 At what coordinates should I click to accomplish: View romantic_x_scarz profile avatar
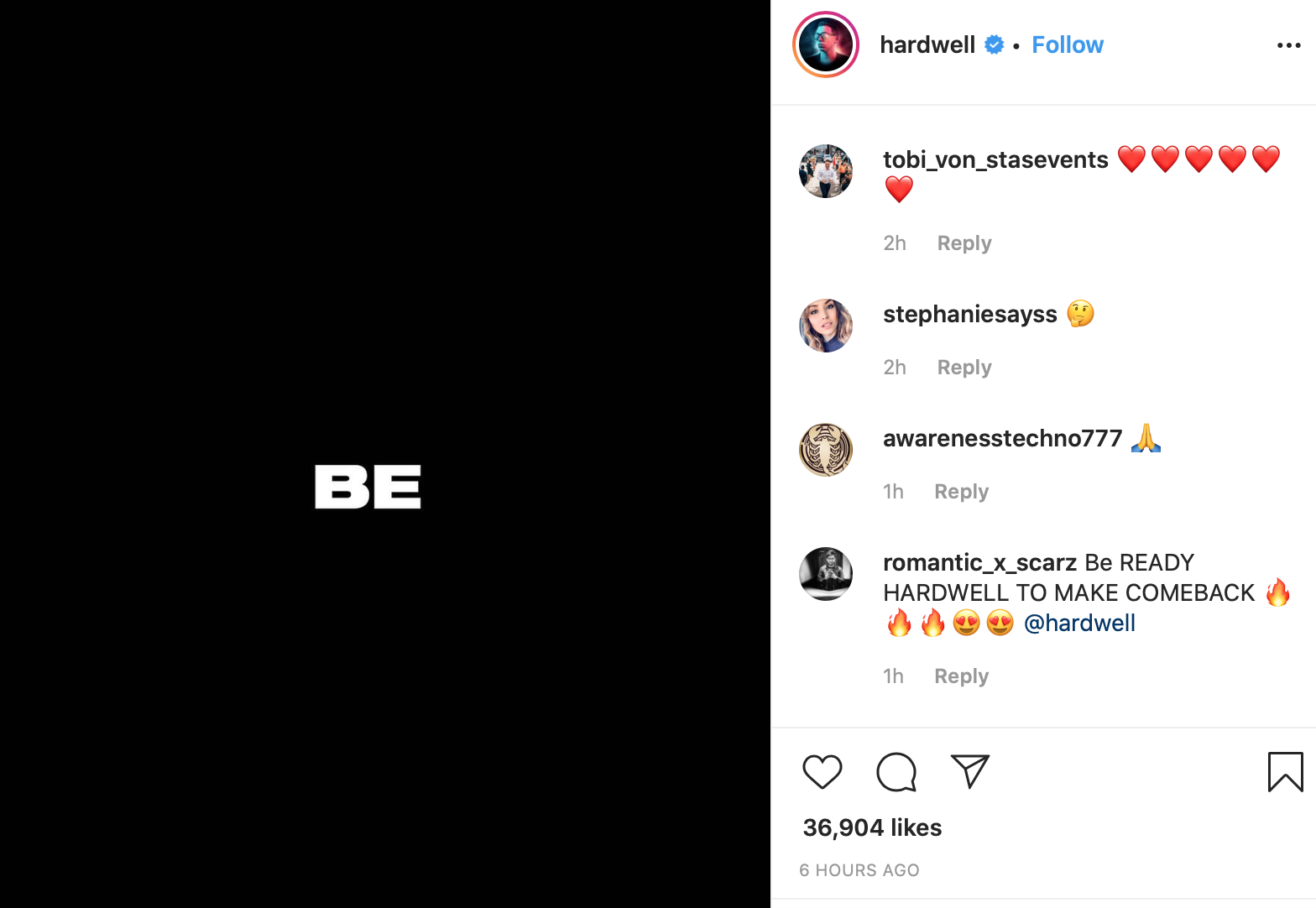point(826,574)
